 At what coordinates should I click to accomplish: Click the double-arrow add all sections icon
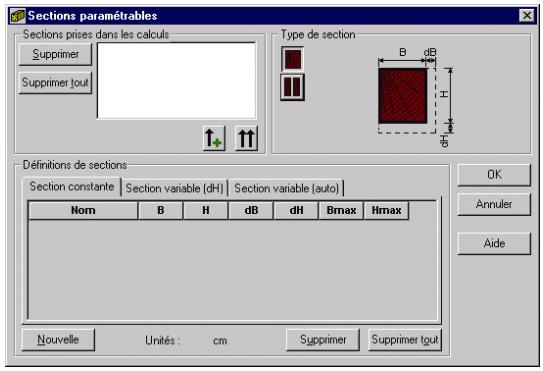click(246, 138)
